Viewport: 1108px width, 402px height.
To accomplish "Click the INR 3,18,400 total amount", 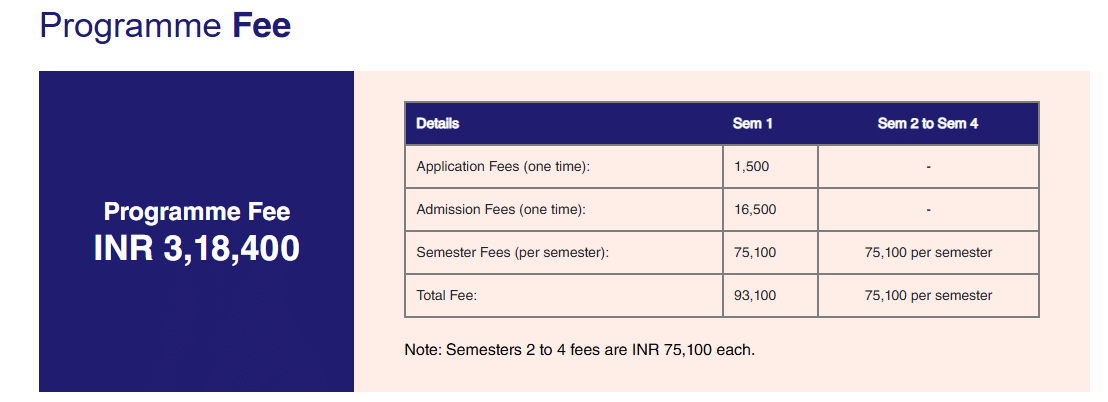I will tap(197, 247).
